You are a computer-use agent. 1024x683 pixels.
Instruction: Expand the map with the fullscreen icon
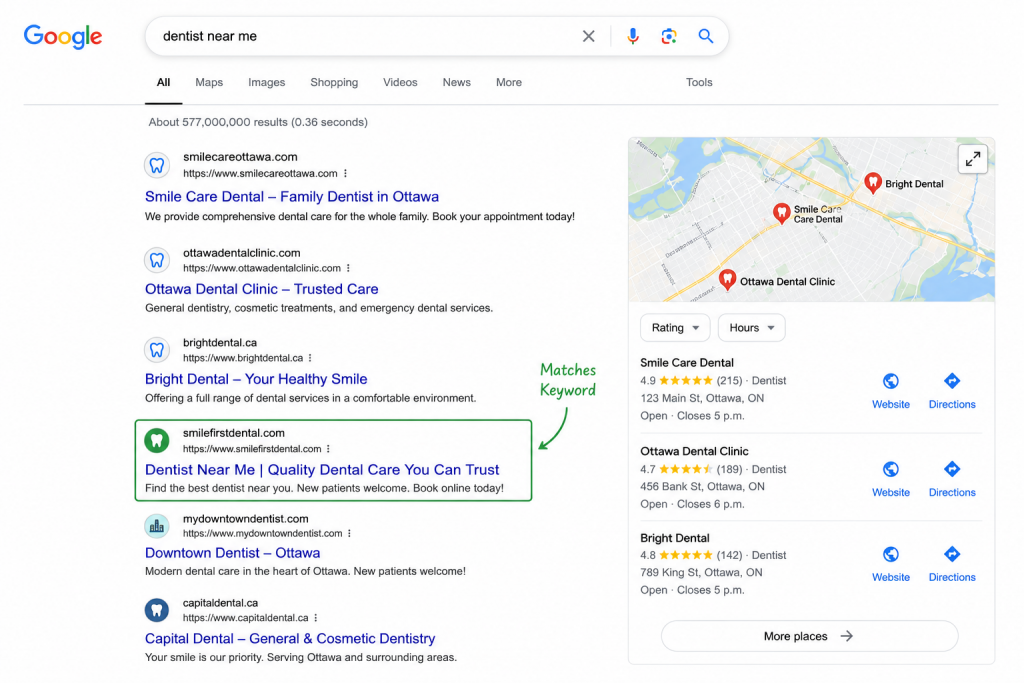click(x=972, y=159)
